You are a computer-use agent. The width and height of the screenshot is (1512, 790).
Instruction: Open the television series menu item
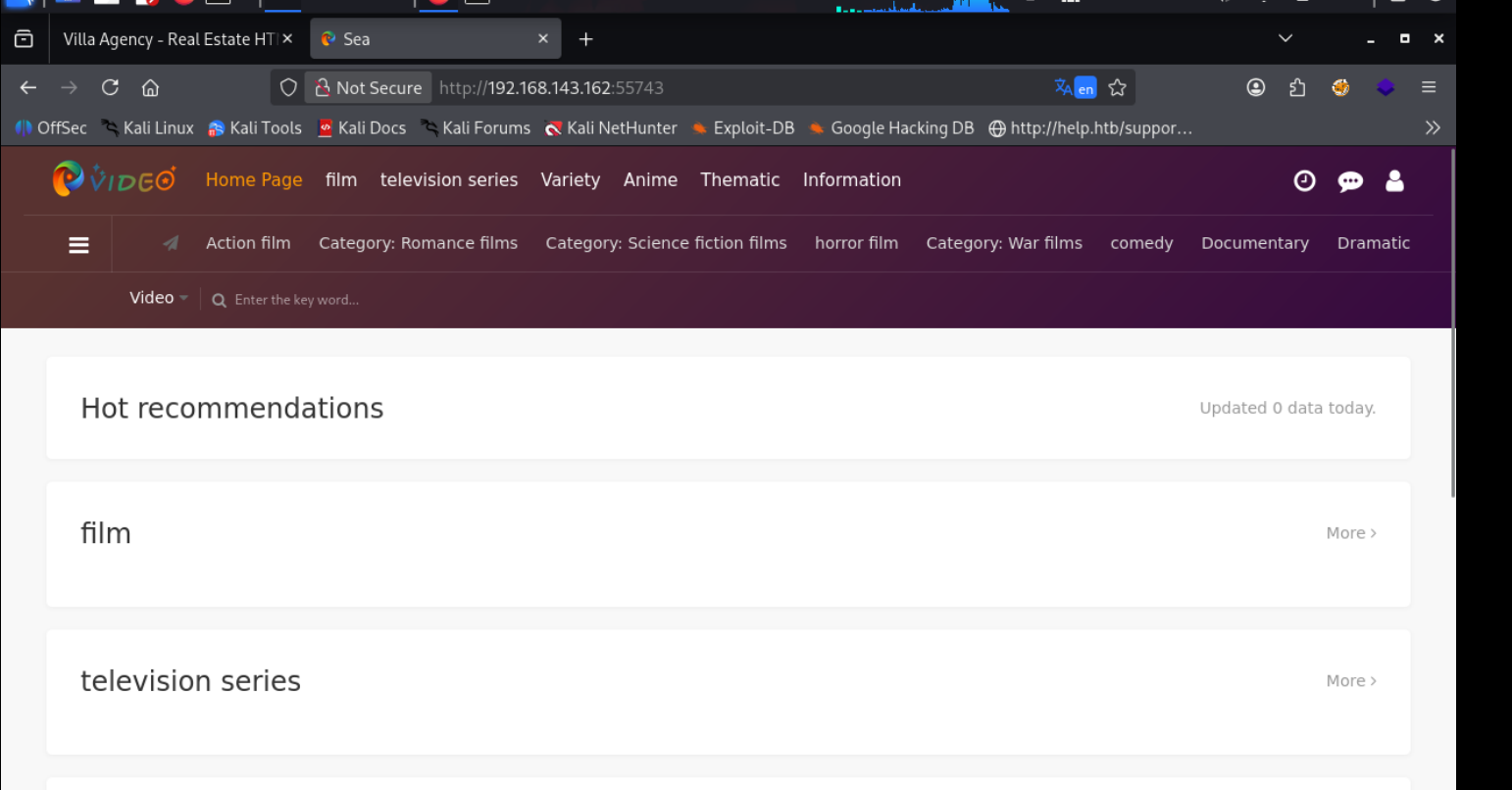(448, 179)
